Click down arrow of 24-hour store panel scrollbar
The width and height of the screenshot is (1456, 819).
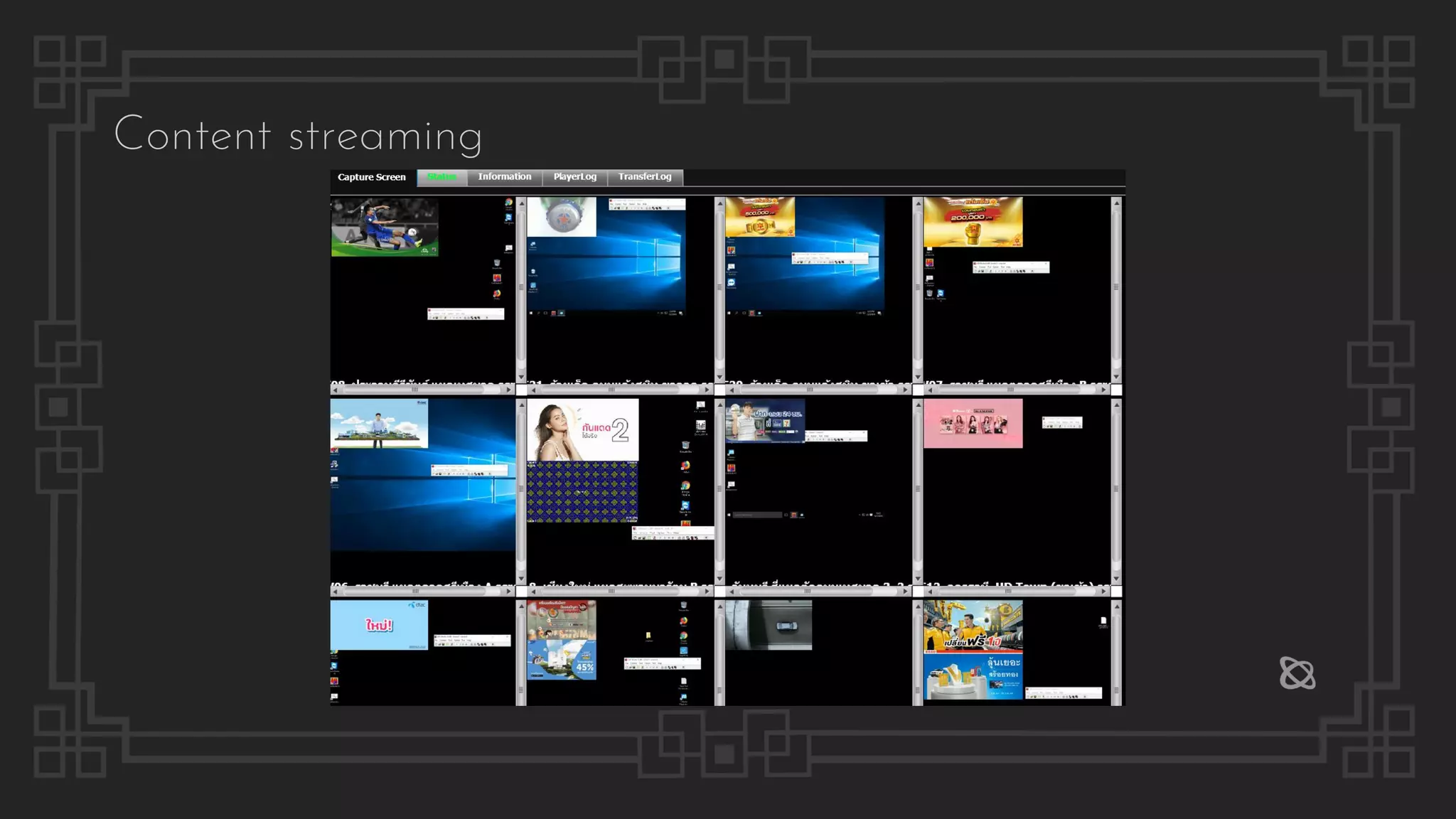pos(918,579)
